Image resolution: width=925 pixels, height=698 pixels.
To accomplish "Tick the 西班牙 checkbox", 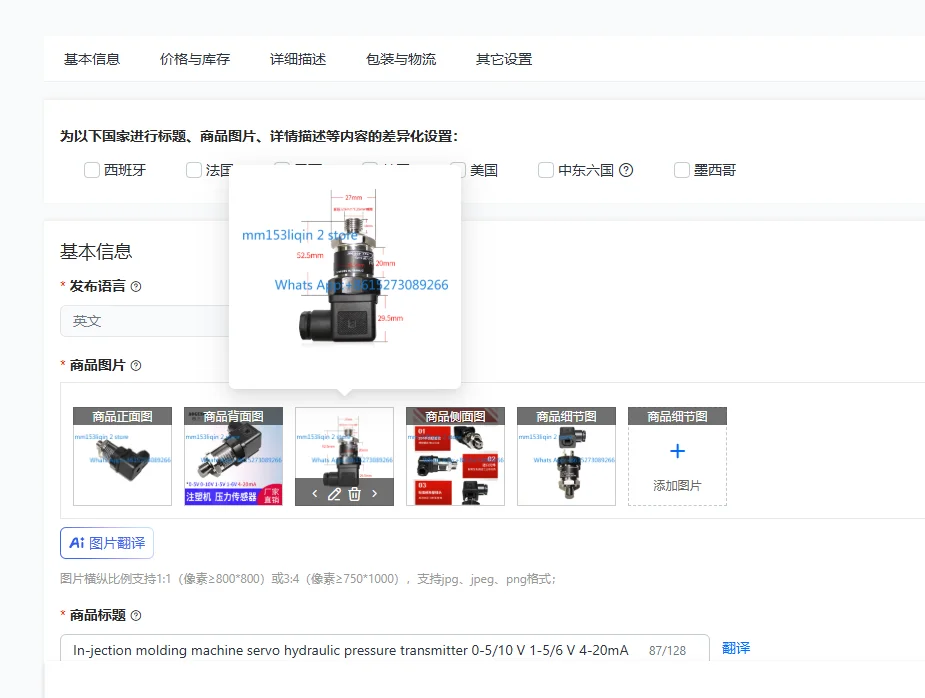I will point(91,171).
